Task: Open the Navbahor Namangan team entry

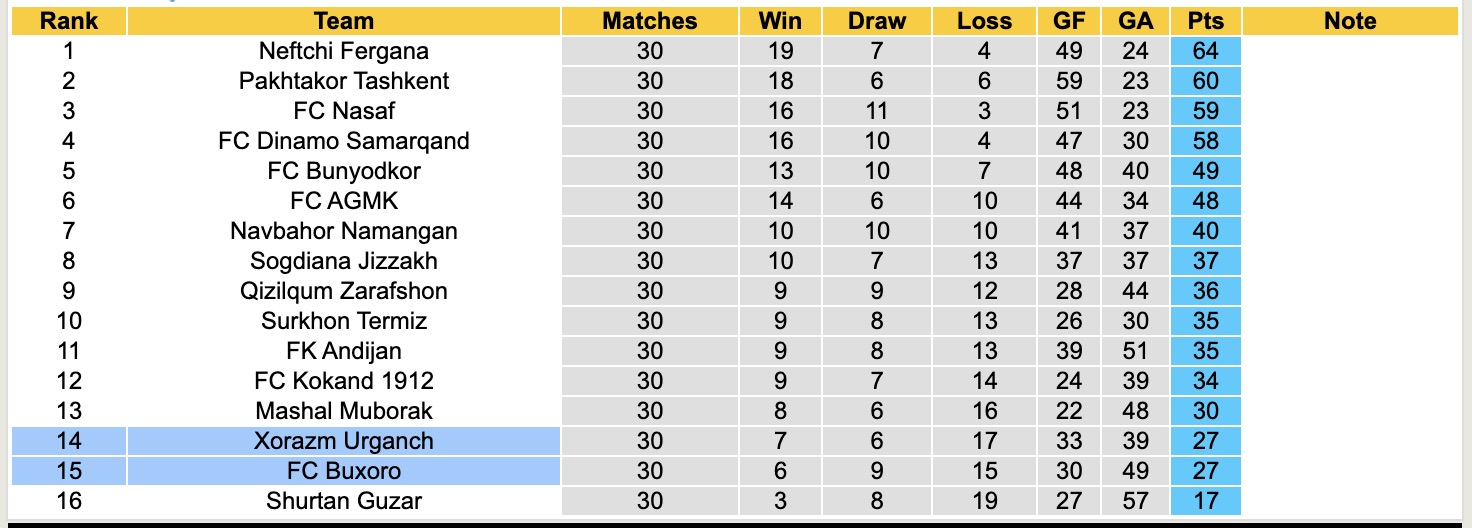Action: pyautogui.click(x=343, y=231)
